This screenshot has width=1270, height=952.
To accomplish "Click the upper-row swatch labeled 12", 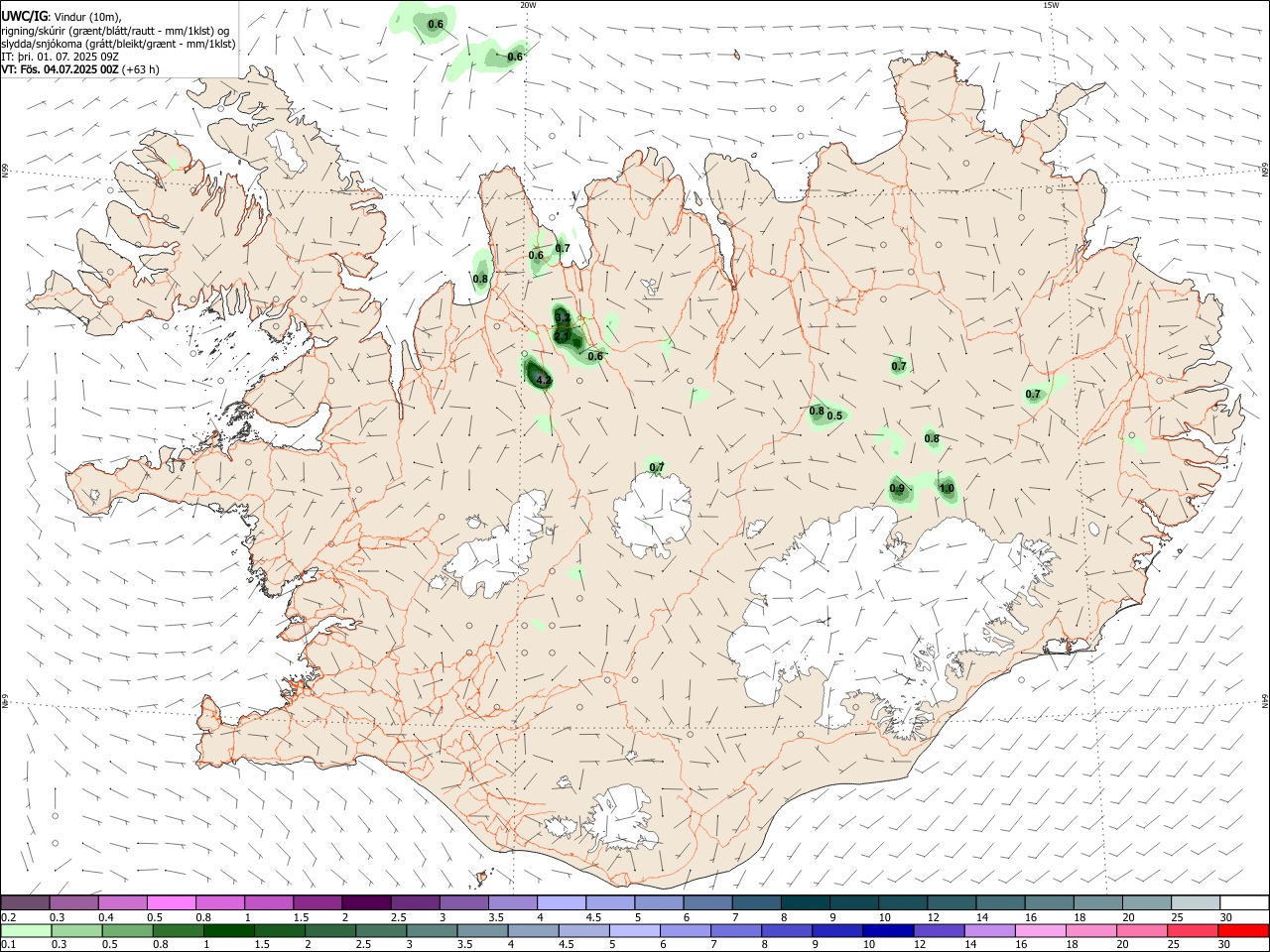I will point(952,902).
